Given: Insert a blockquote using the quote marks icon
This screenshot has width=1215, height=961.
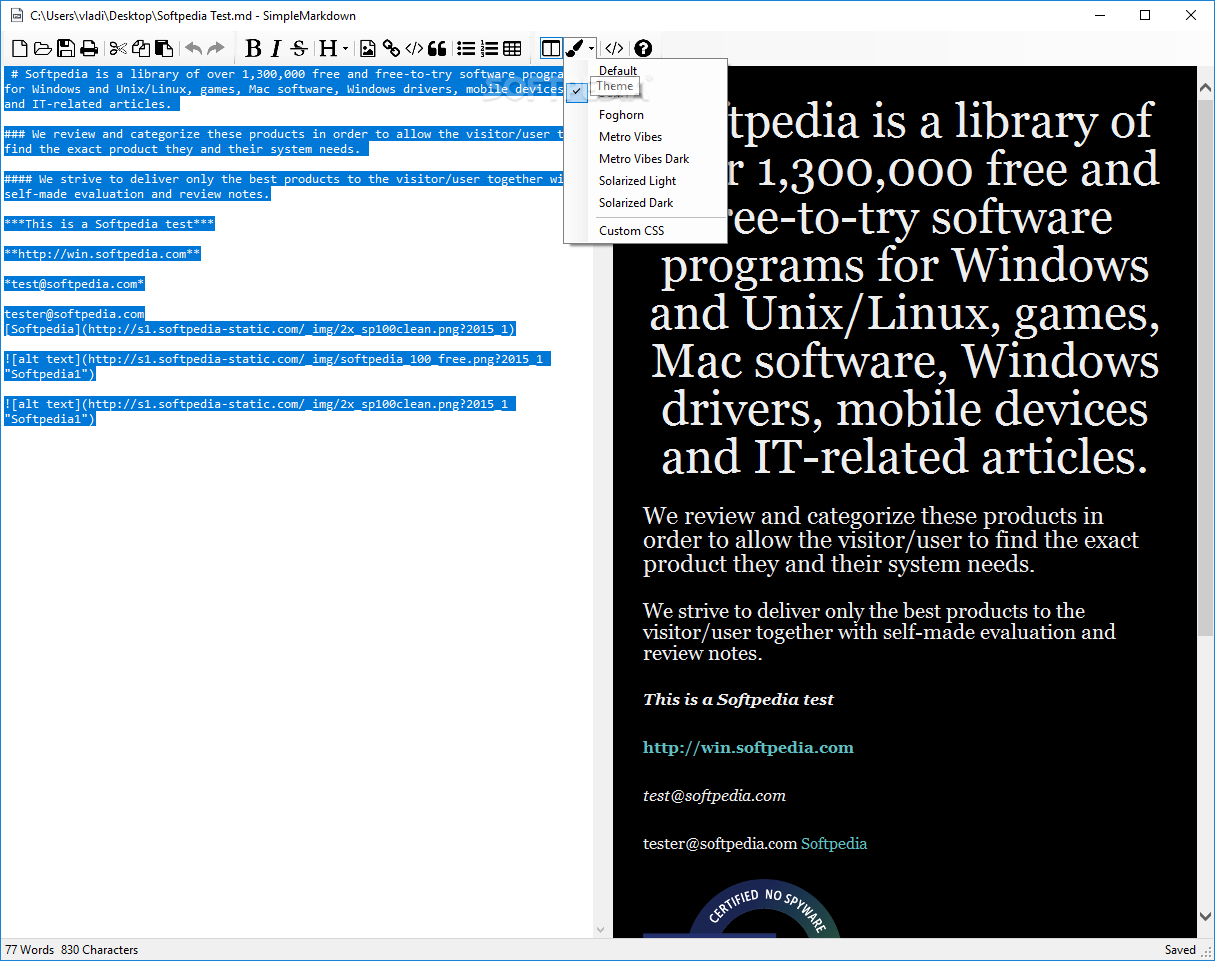Looking at the screenshot, I should [437, 48].
